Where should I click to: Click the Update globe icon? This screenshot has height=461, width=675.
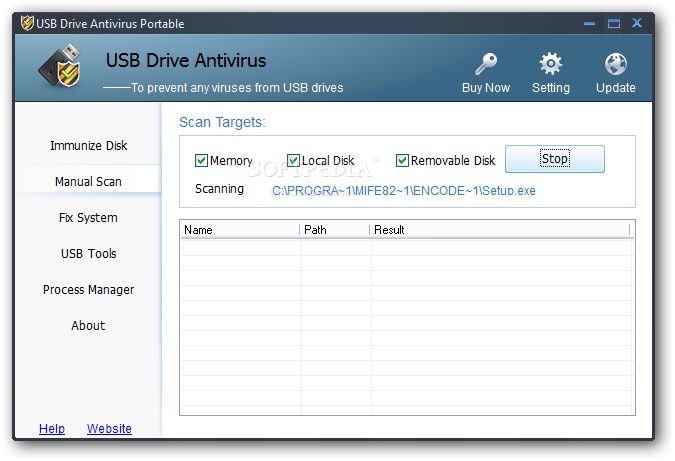click(616, 64)
